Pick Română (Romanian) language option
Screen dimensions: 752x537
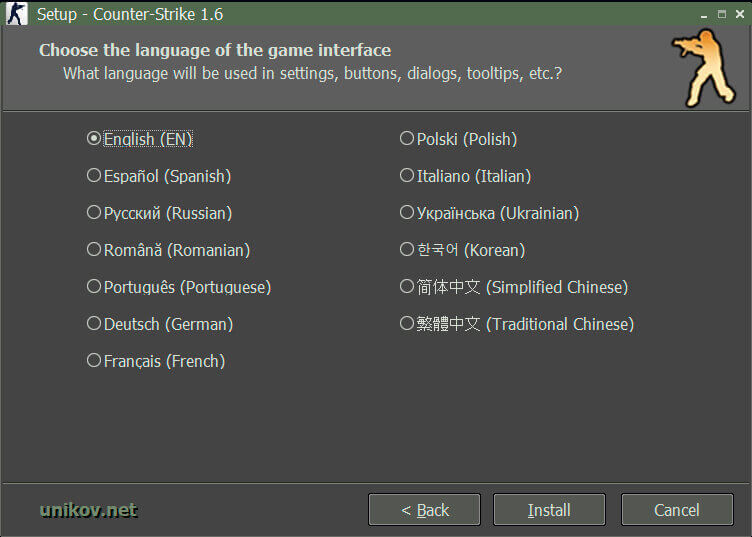click(95, 250)
